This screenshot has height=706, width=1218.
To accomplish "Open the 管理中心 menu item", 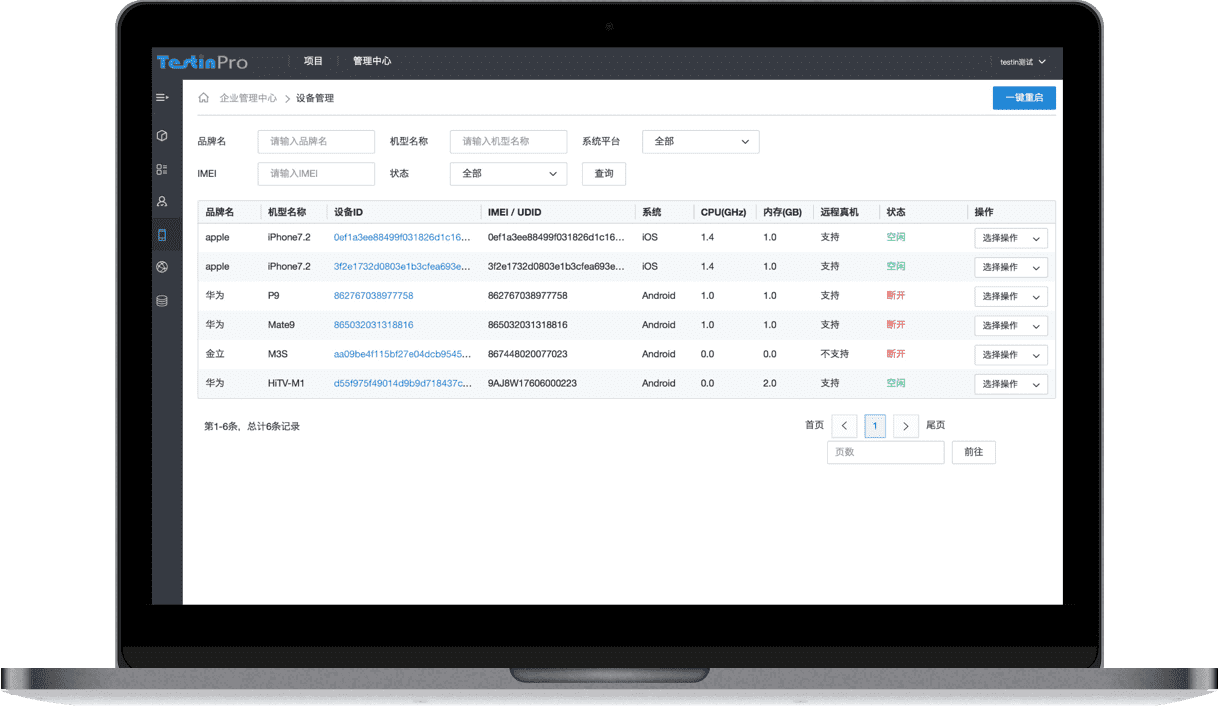I will pyautogui.click(x=372, y=61).
